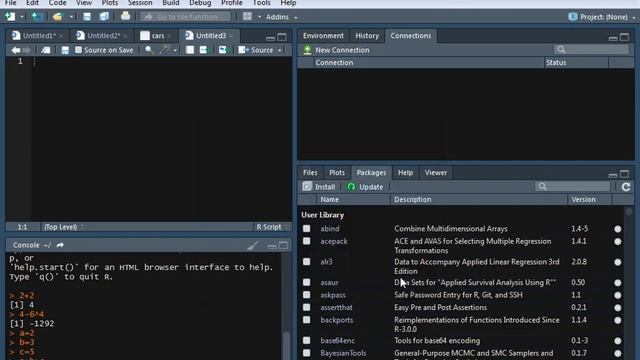Toggle the Source on Save checkbox
This screenshot has width=640, height=360.
pyautogui.click(x=78, y=50)
